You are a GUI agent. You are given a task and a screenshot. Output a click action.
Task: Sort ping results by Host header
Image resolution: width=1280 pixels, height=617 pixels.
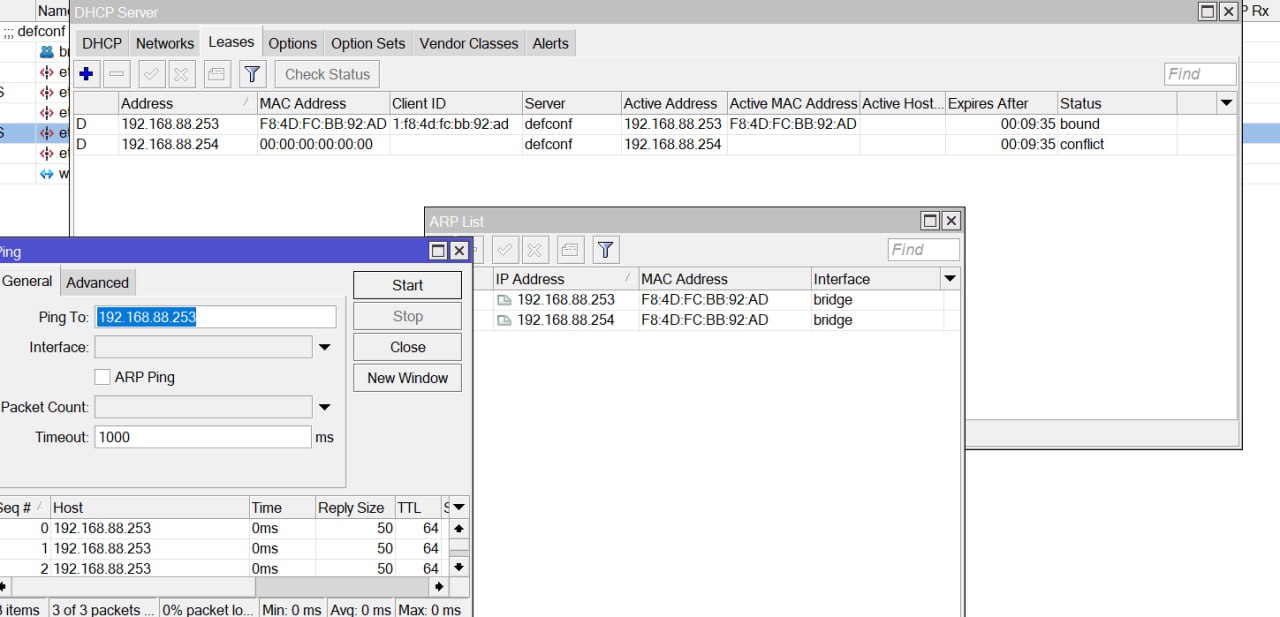click(x=149, y=508)
